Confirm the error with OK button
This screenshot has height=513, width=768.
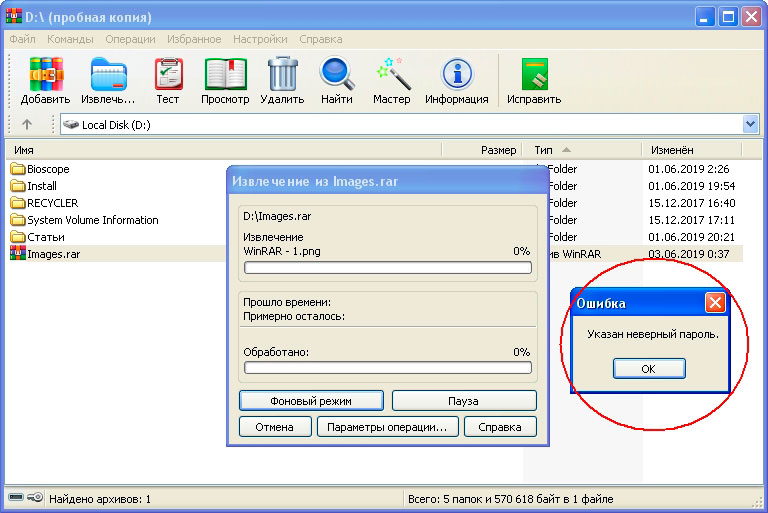pyautogui.click(x=649, y=368)
